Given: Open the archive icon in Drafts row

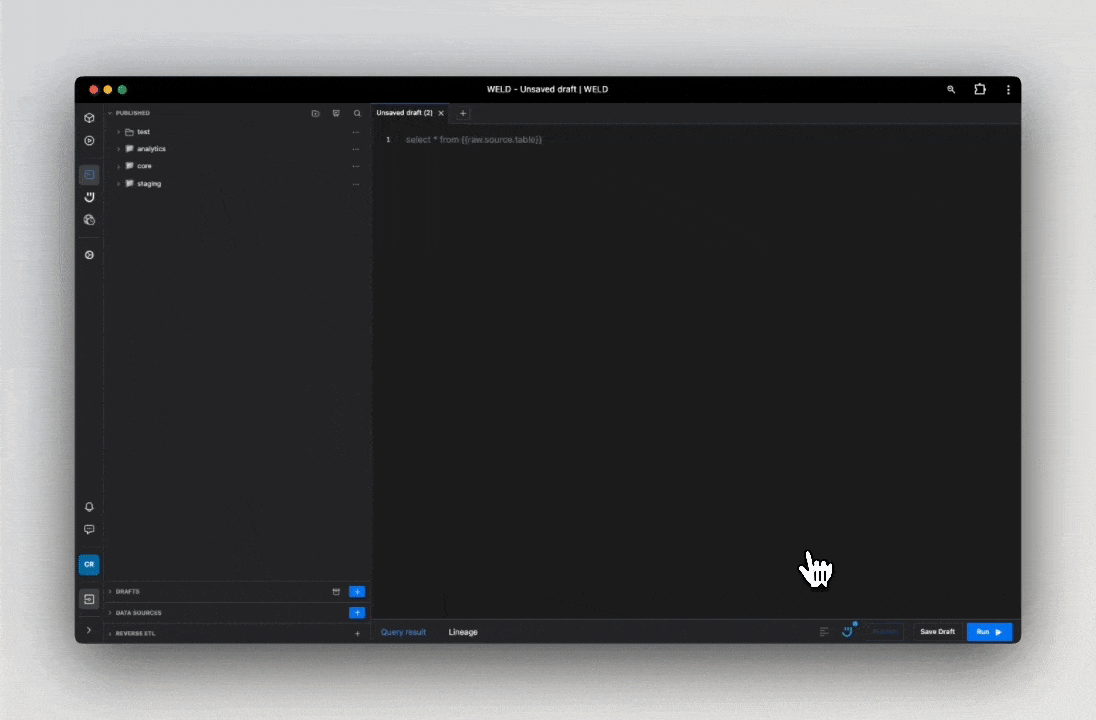Looking at the screenshot, I should pos(336,592).
